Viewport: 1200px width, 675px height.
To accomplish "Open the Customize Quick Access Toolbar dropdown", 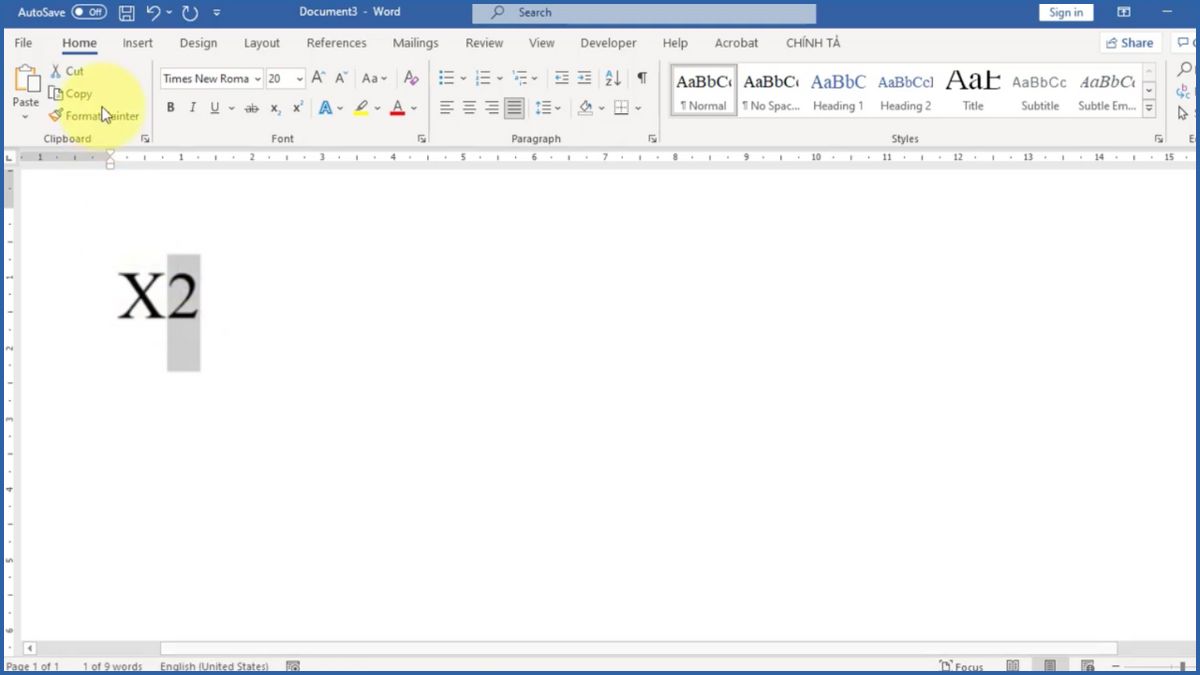I will 217,13.
